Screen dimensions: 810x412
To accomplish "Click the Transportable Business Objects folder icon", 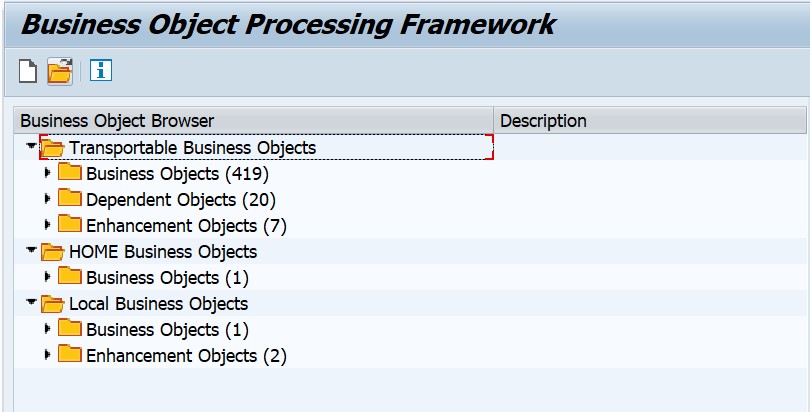I will [52, 148].
